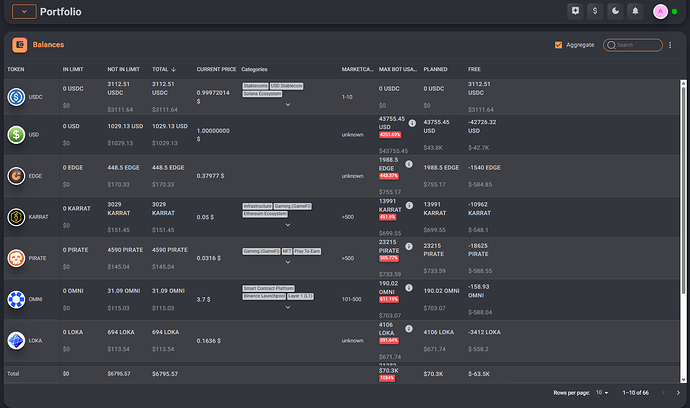
Task: Expand the OMNI categories chevron
Action: (287, 308)
